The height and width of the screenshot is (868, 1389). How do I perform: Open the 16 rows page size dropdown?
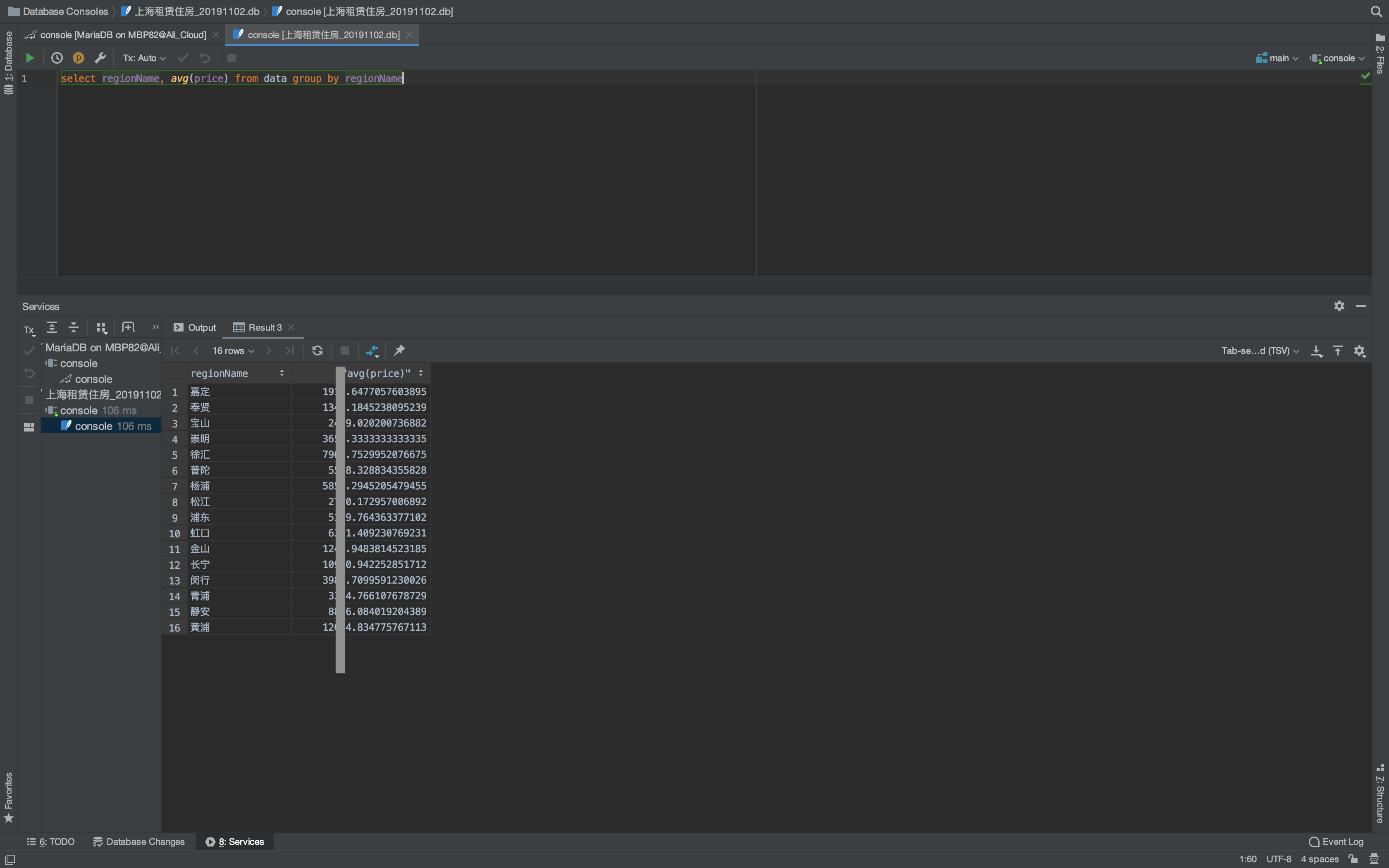[232, 351]
